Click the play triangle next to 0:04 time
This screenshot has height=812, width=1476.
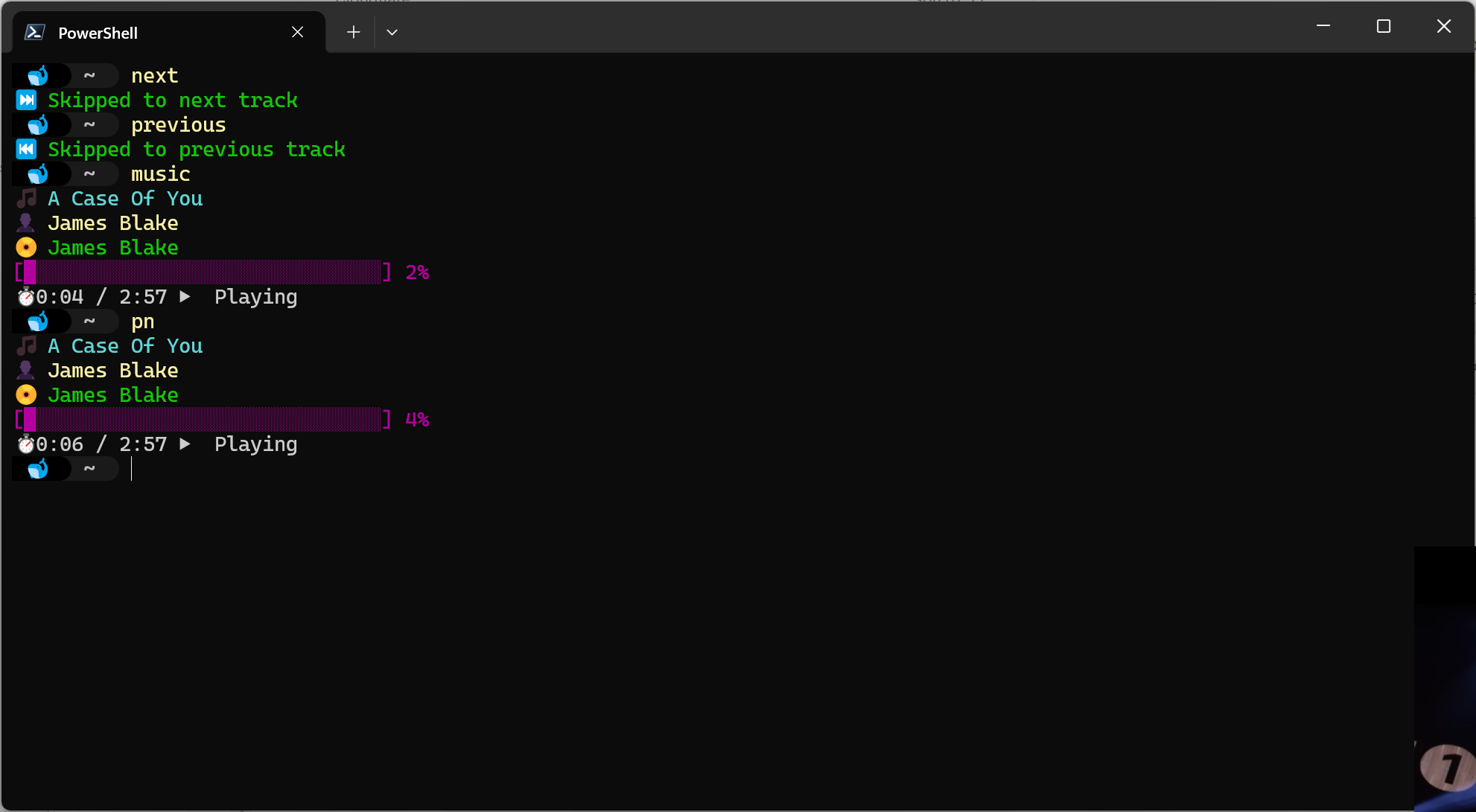(x=185, y=296)
